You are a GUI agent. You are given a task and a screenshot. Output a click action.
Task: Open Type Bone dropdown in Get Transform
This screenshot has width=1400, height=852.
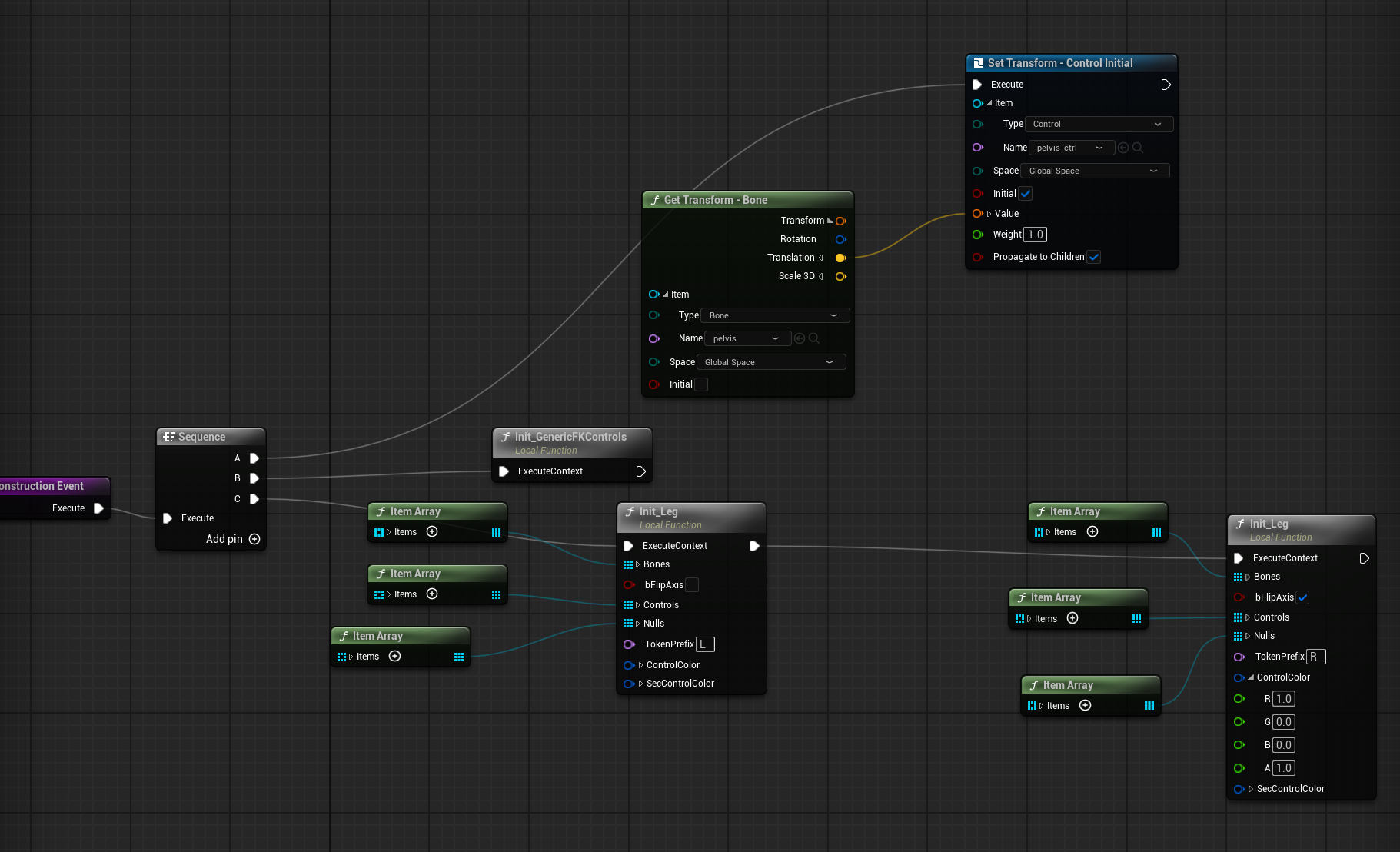click(775, 315)
